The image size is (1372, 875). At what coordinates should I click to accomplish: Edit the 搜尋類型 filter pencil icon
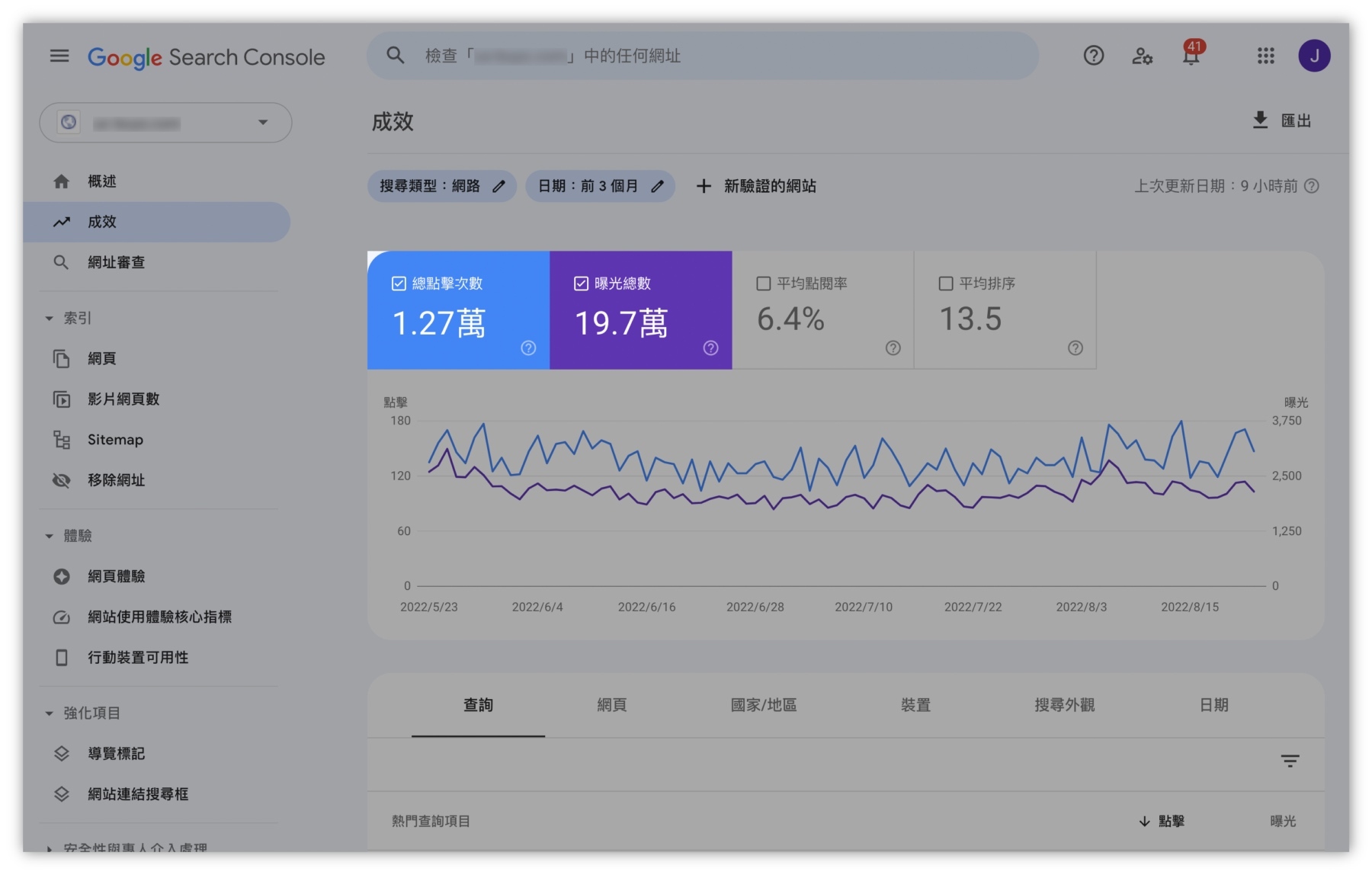(x=499, y=186)
